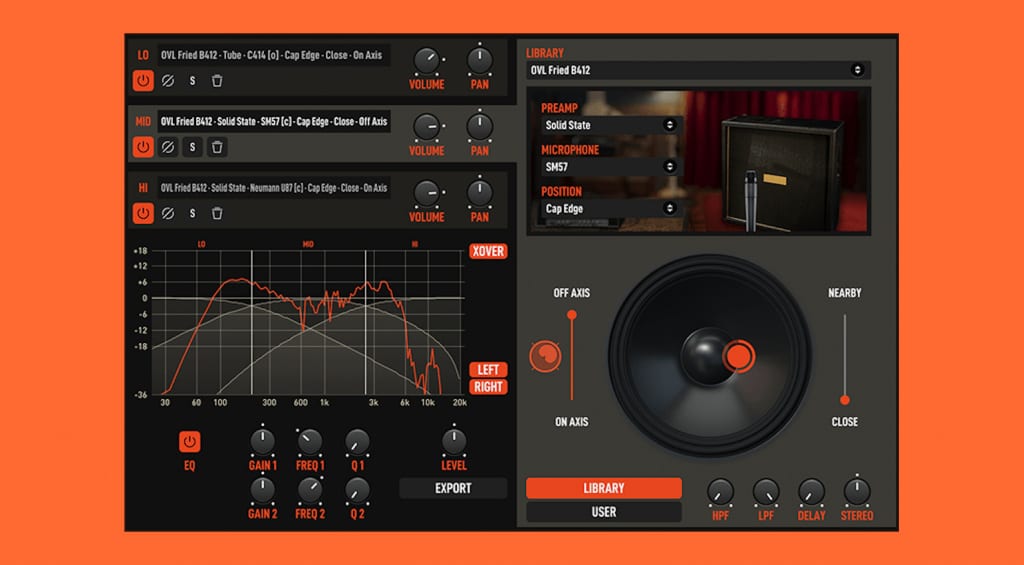Open the Library dropdown OVL Fried B412
Screen dimensions: 1024x565
pos(698,70)
